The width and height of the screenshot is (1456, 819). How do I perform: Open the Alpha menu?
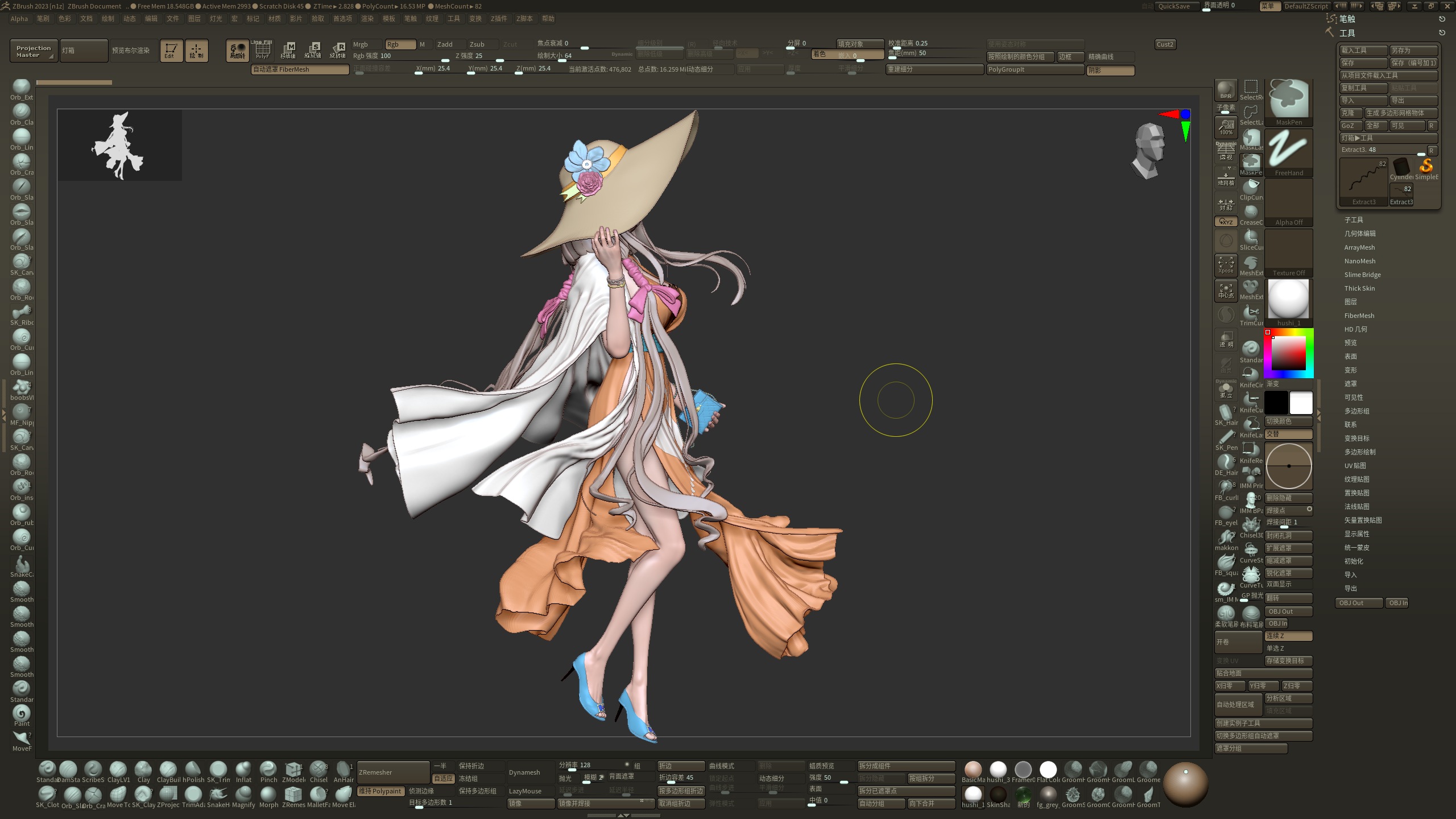click(x=19, y=19)
